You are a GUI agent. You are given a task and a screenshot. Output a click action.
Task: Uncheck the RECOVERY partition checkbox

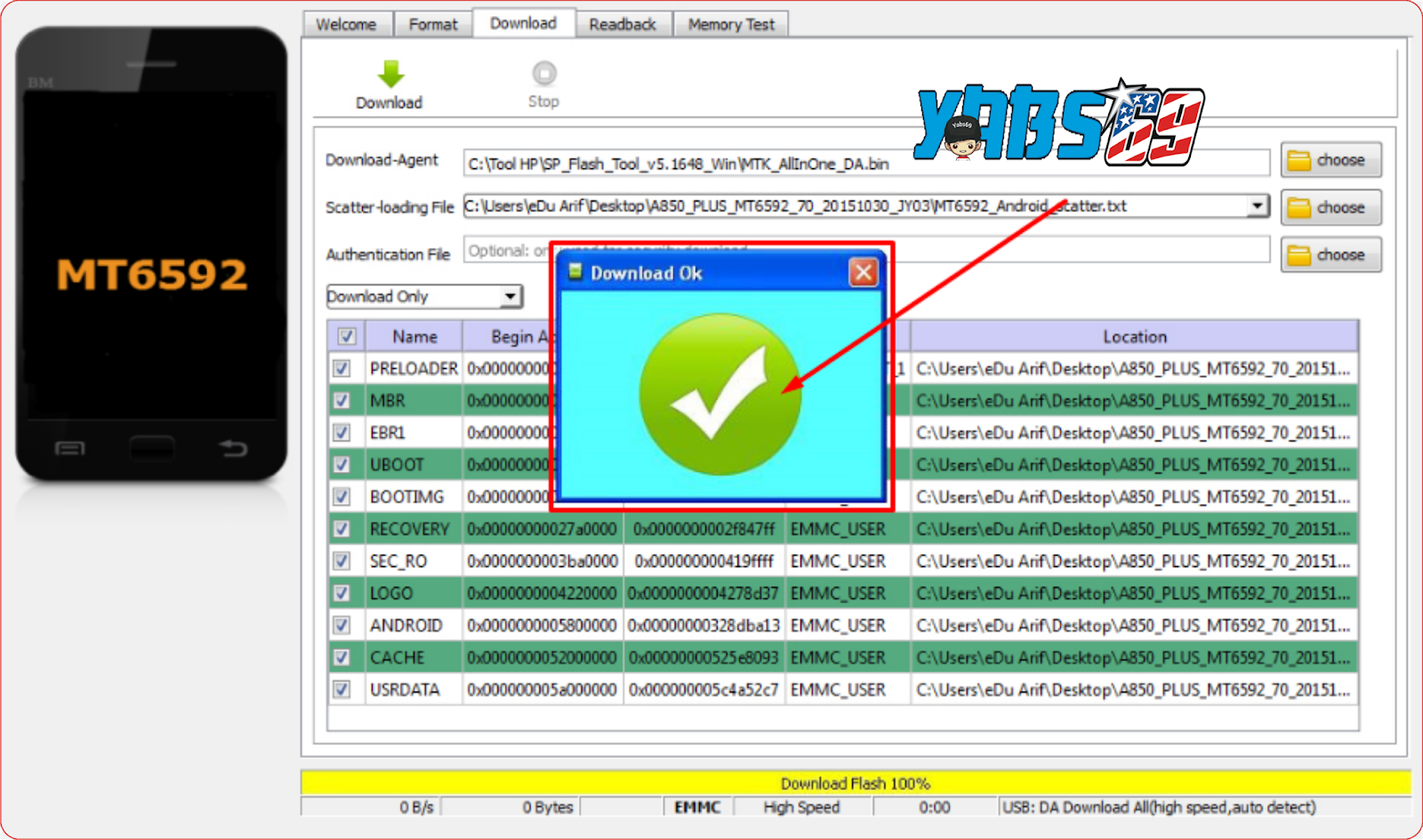point(342,529)
